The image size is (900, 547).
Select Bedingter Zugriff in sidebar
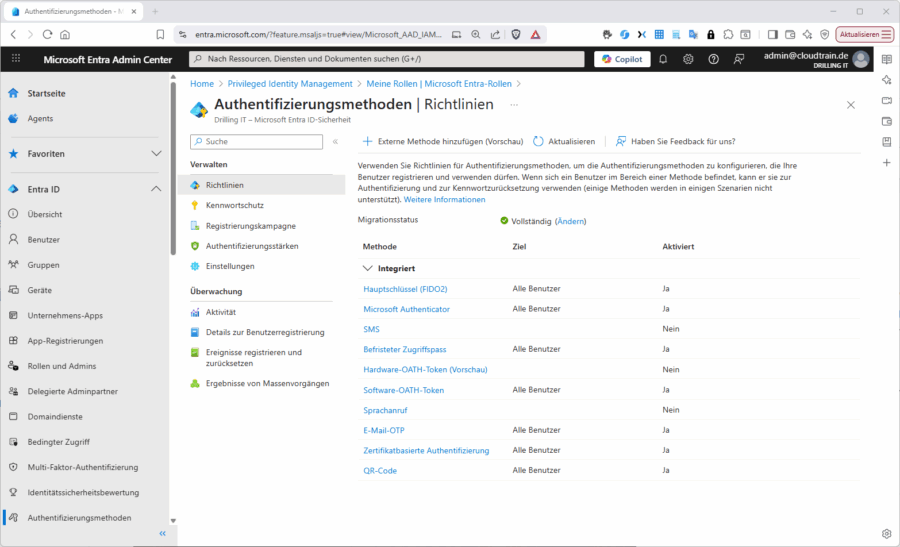(58, 442)
